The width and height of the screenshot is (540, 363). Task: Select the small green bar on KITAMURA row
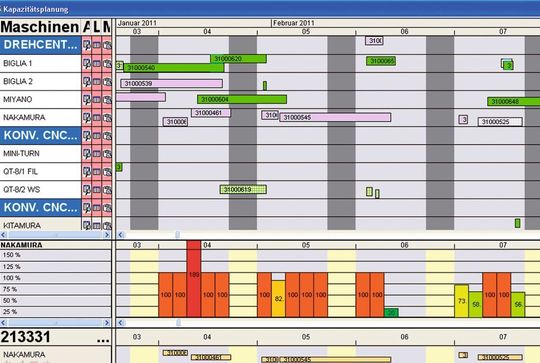tap(517, 223)
